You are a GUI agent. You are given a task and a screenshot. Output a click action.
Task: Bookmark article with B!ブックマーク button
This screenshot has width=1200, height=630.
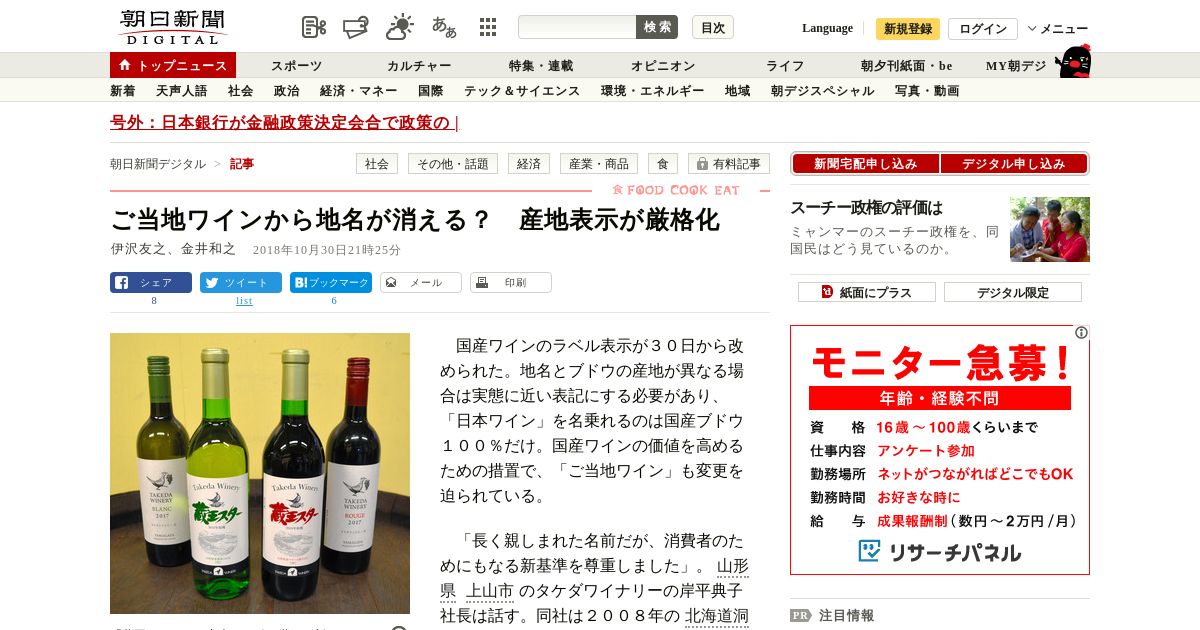(331, 283)
